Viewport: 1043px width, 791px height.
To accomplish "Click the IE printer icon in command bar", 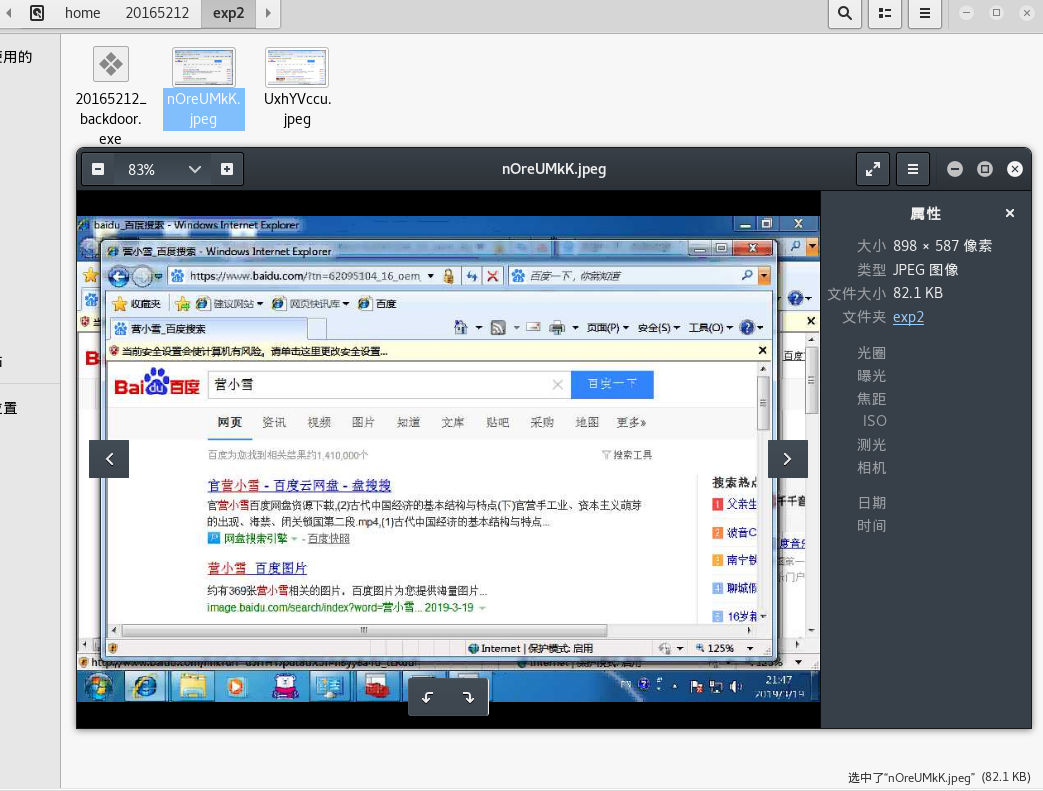I will [x=557, y=327].
